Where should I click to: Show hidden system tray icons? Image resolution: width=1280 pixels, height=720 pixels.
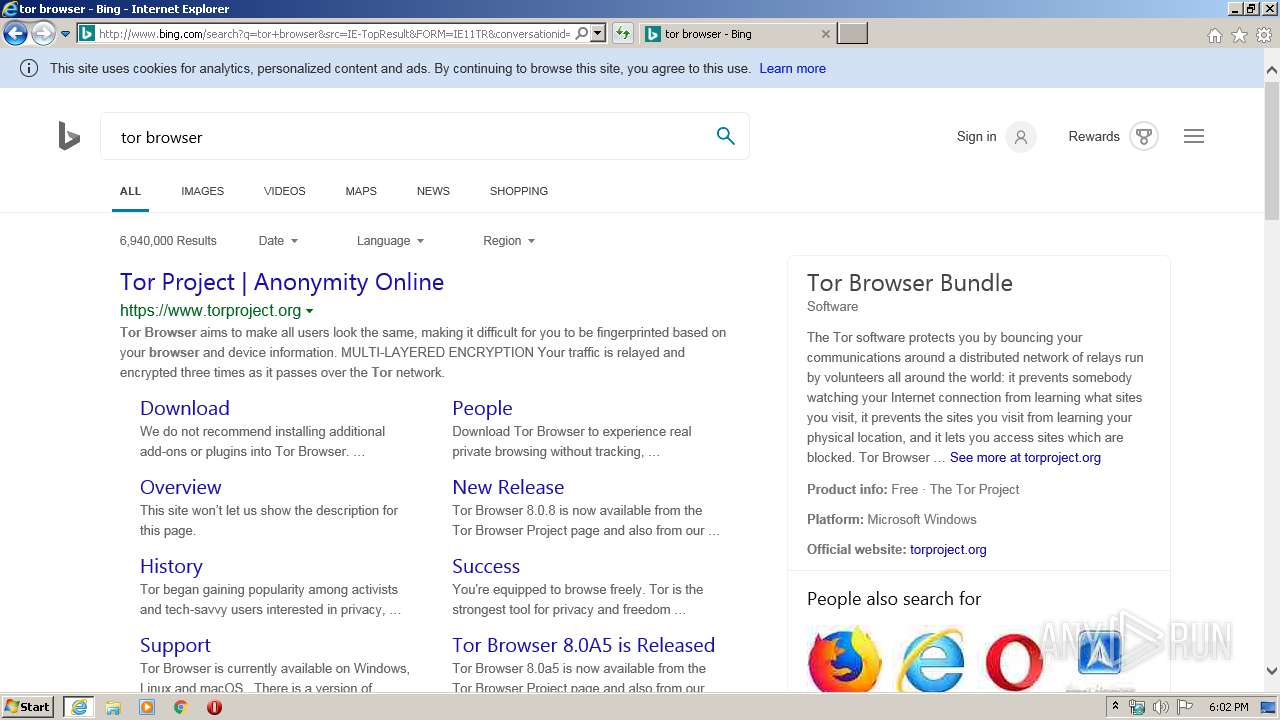1115,707
